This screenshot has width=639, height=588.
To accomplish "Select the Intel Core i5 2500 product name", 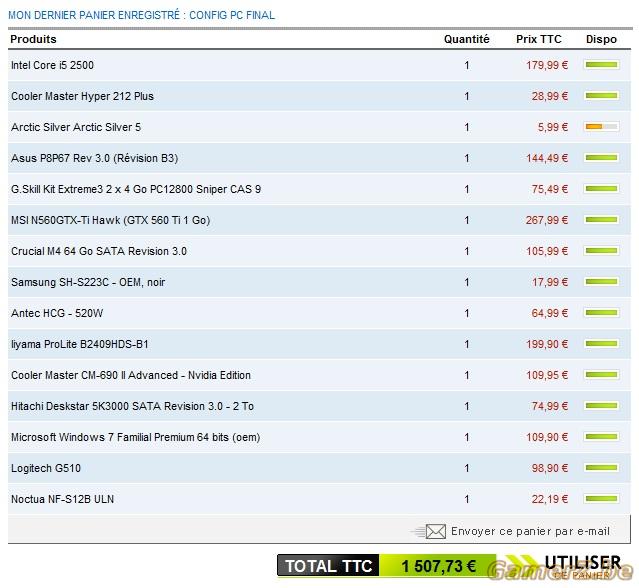I will [x=52, y=65].
